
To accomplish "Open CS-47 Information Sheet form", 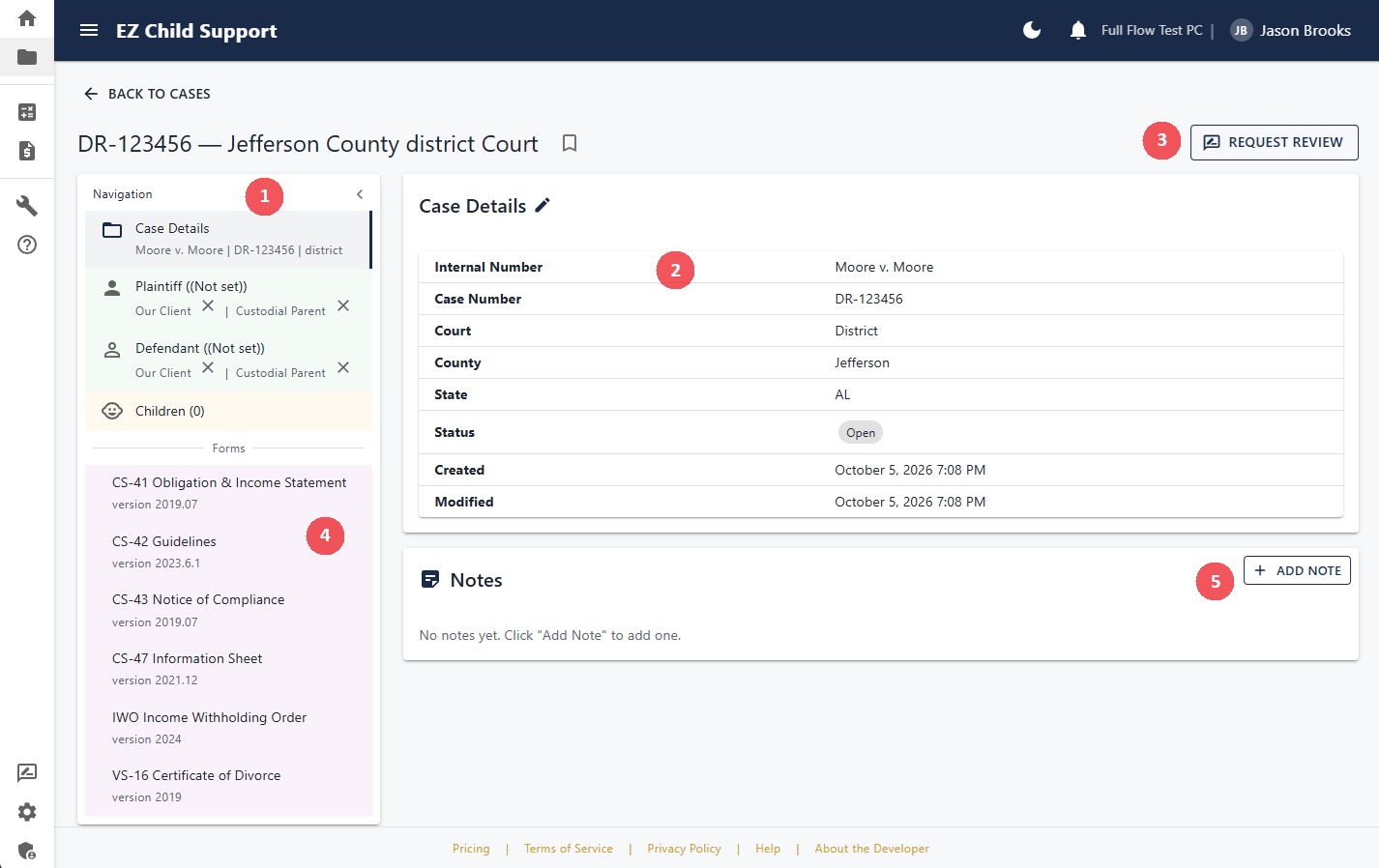I will pos(228,669).
